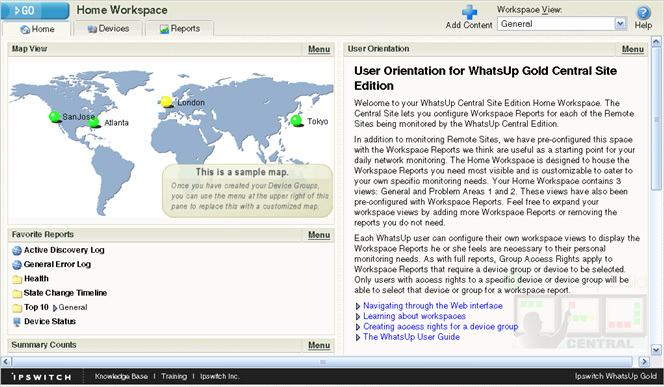Open Learning about workspaces link
Screen dimensions: 664x387
coord(414,316)
